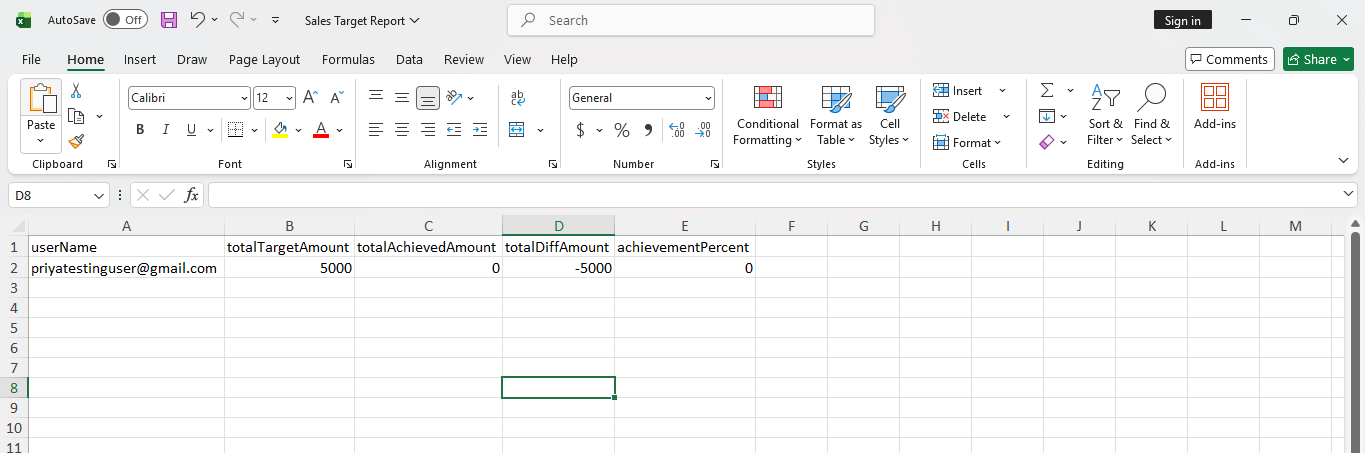The width and height of the screenshot is (1365, 453).
Task: Align text to the right
Action: point(428,130)
